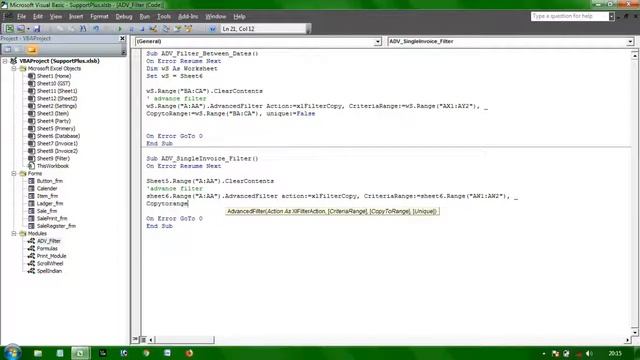The image size is (640, 360).
Task: Open the Format menu
Action: 99,17
